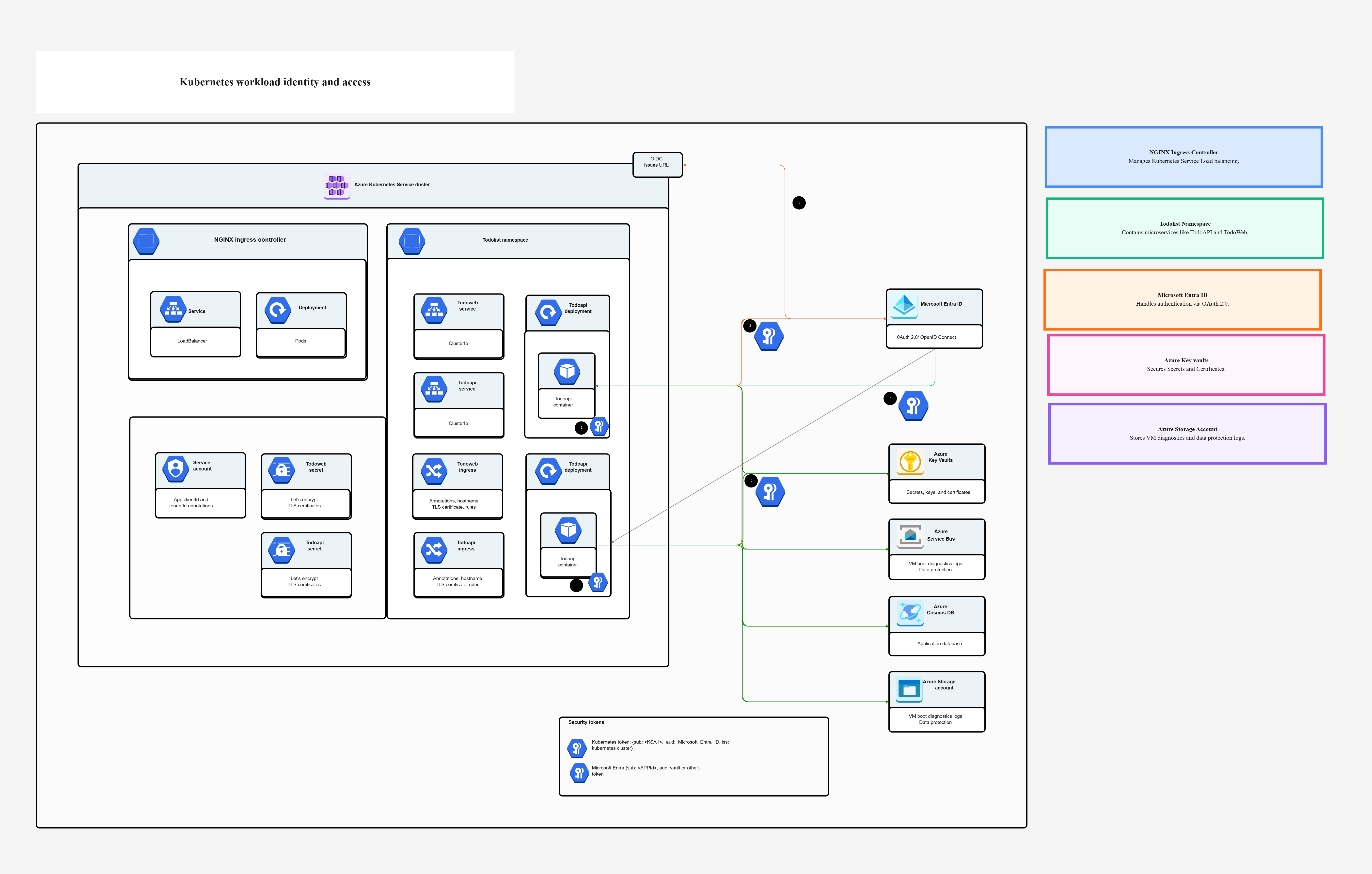Select the 'Azure Kubernetes Service cluster' label
Image resolution: width=1372 pixels, height=874 pixels.
(x=392, y=185)
